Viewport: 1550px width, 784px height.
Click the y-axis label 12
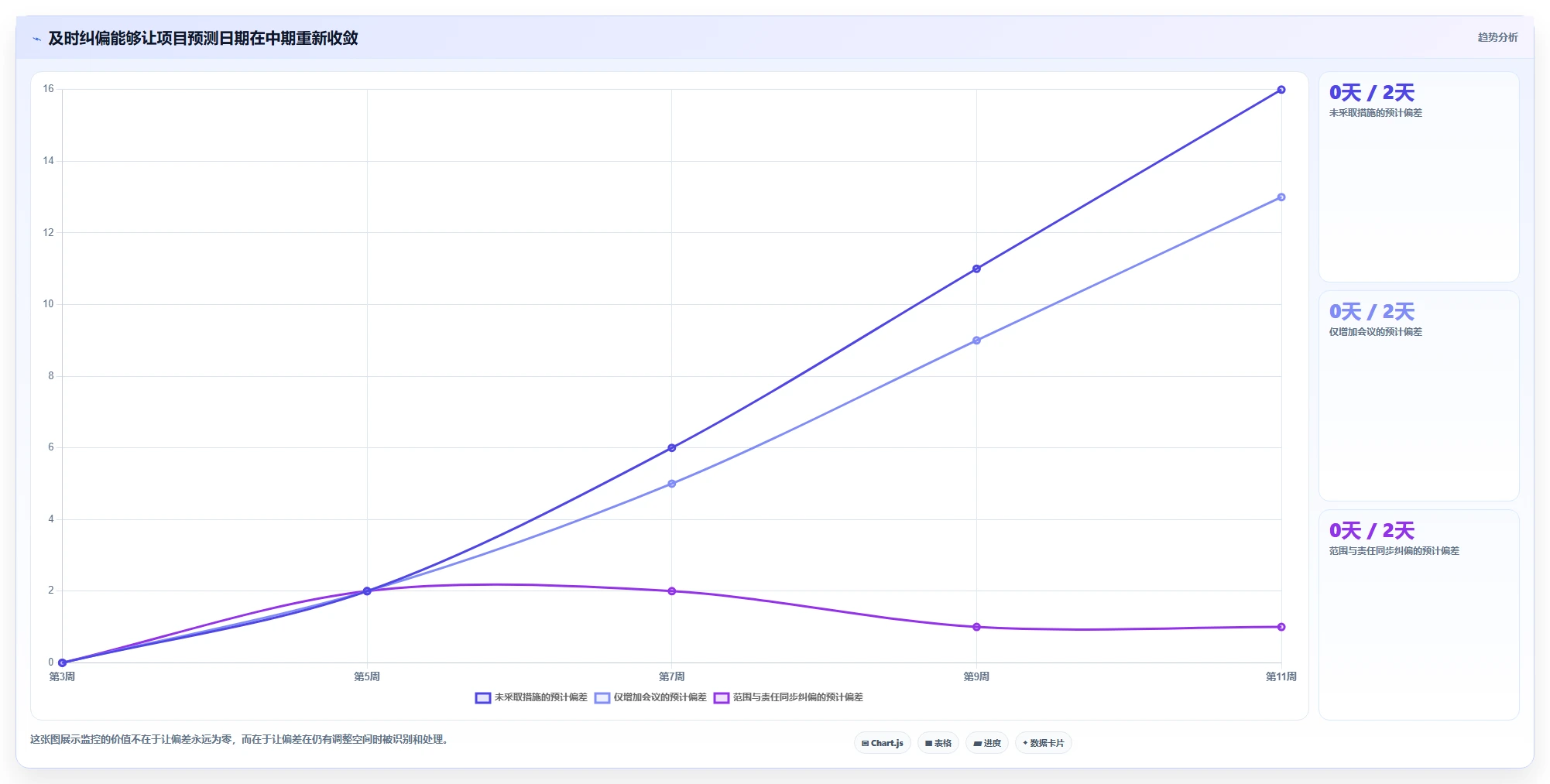point(49,232)
